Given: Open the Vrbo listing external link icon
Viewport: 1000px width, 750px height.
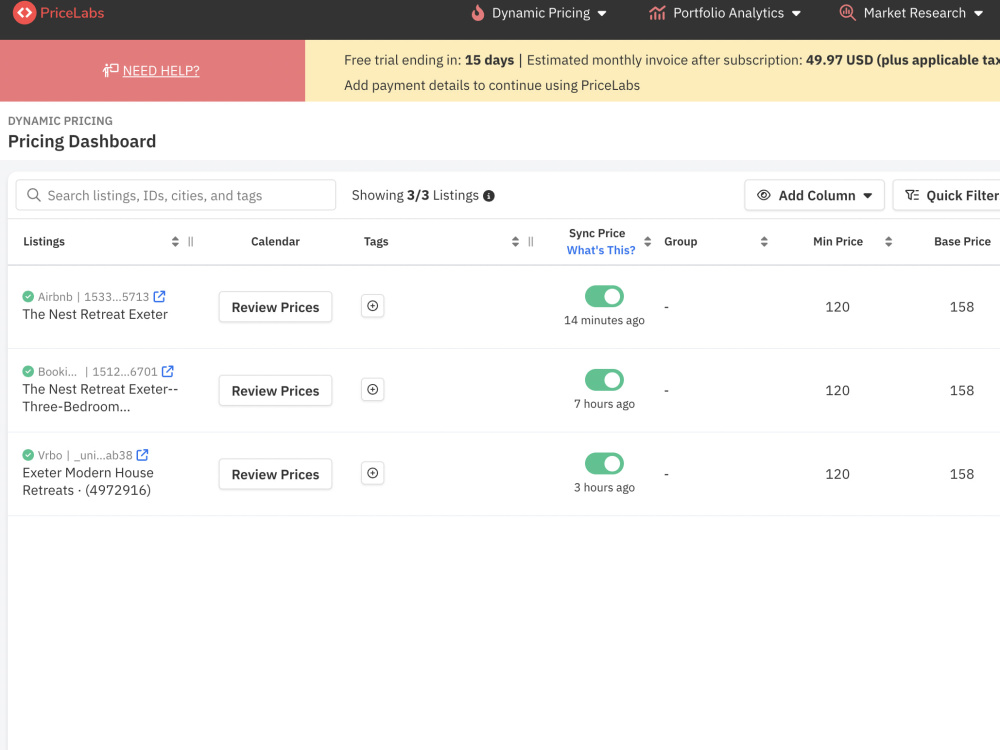Looking at the screenshot, I should point(142,455).
